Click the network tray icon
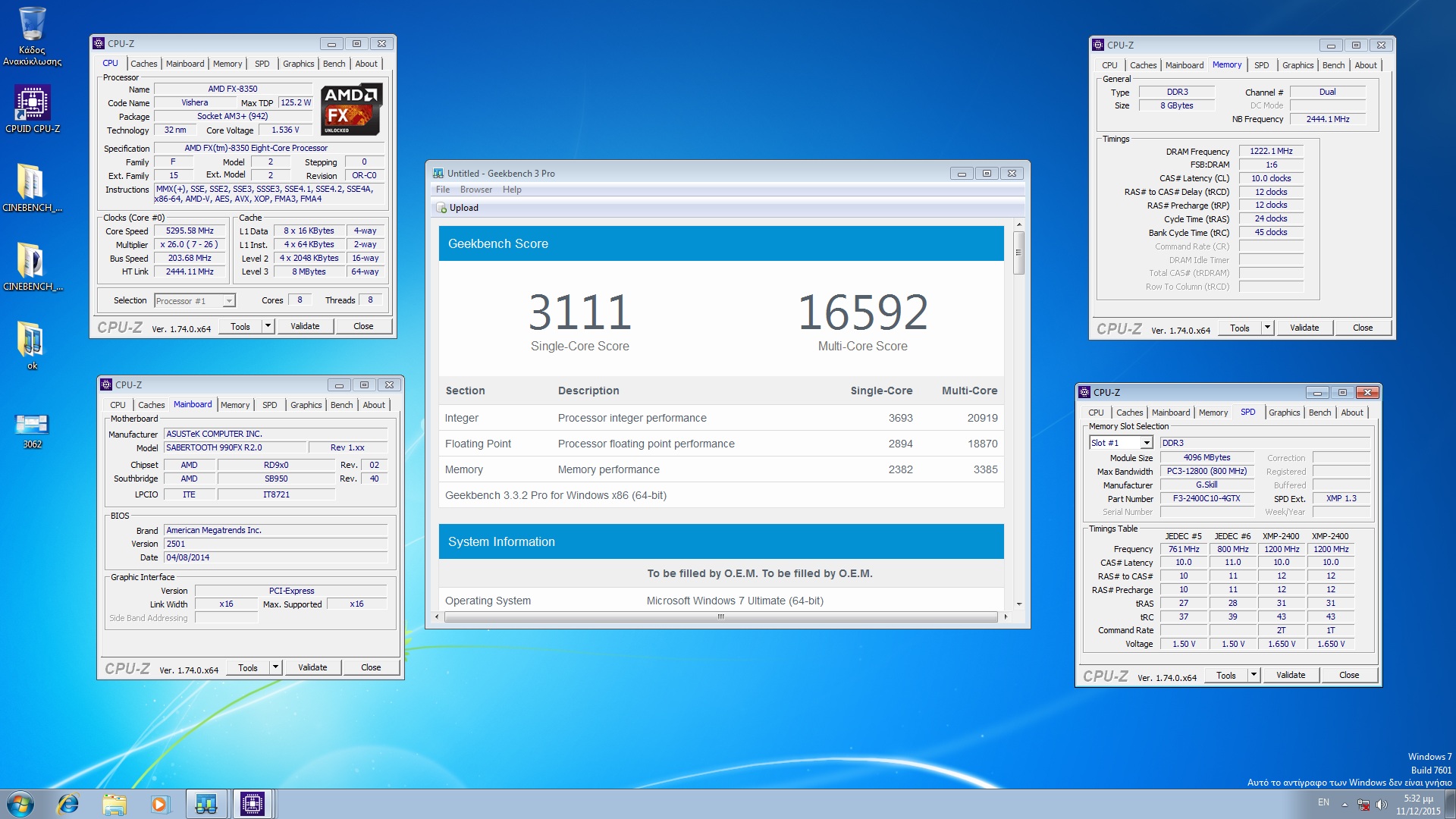The image size is (1456, 819). (1363, 805)
